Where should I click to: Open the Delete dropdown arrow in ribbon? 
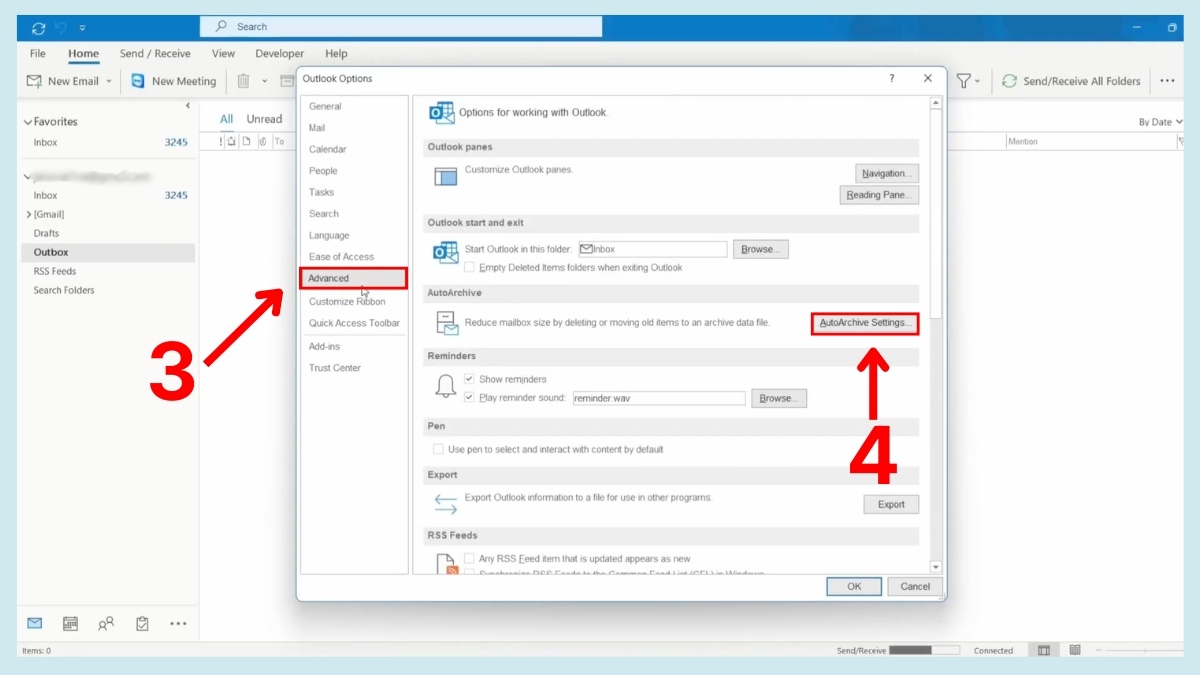point(265,81)
